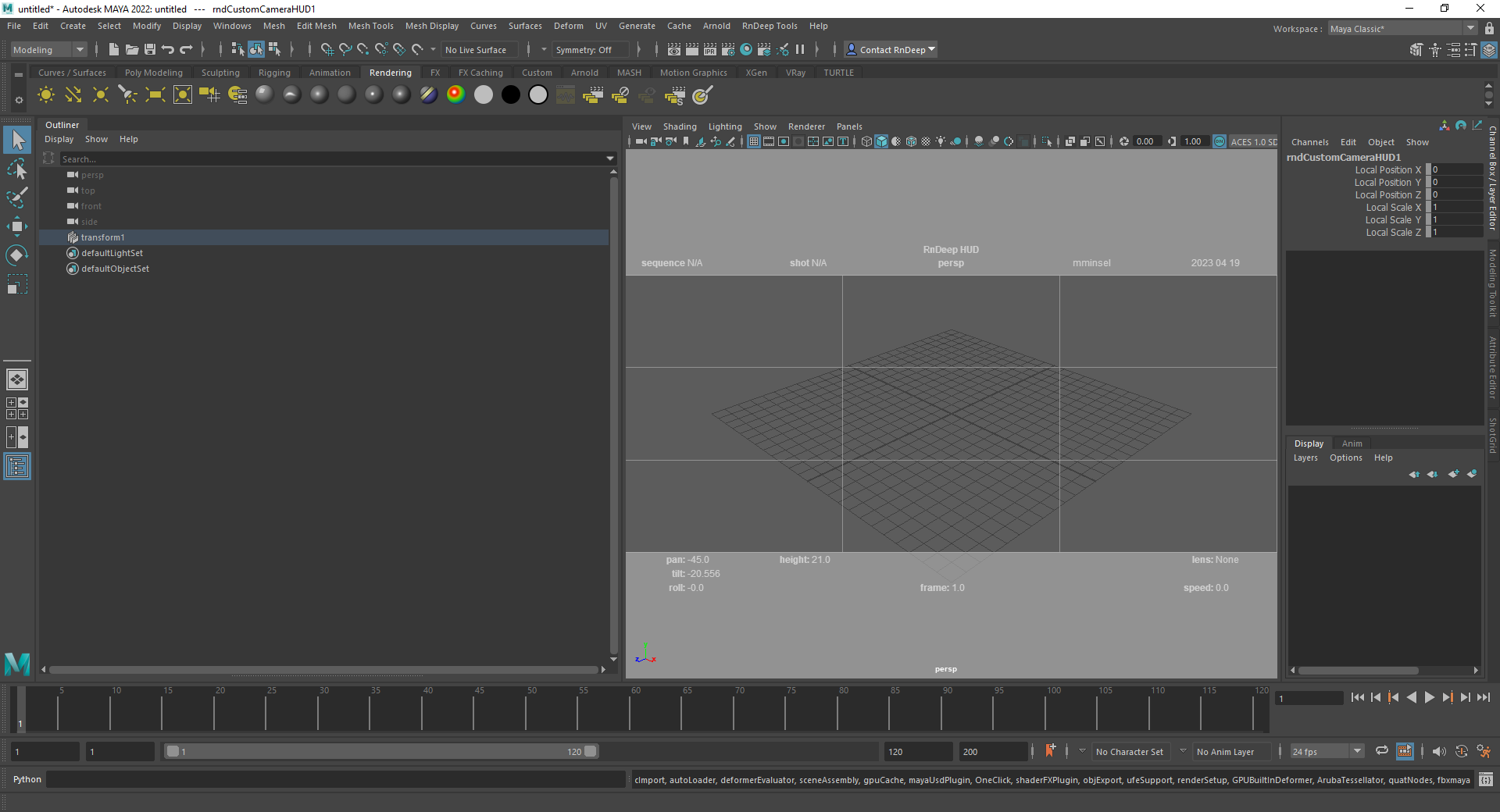Click the Rotate tool icon
Viewport: 1500px width, 812px height.
[x=16, y=255]
